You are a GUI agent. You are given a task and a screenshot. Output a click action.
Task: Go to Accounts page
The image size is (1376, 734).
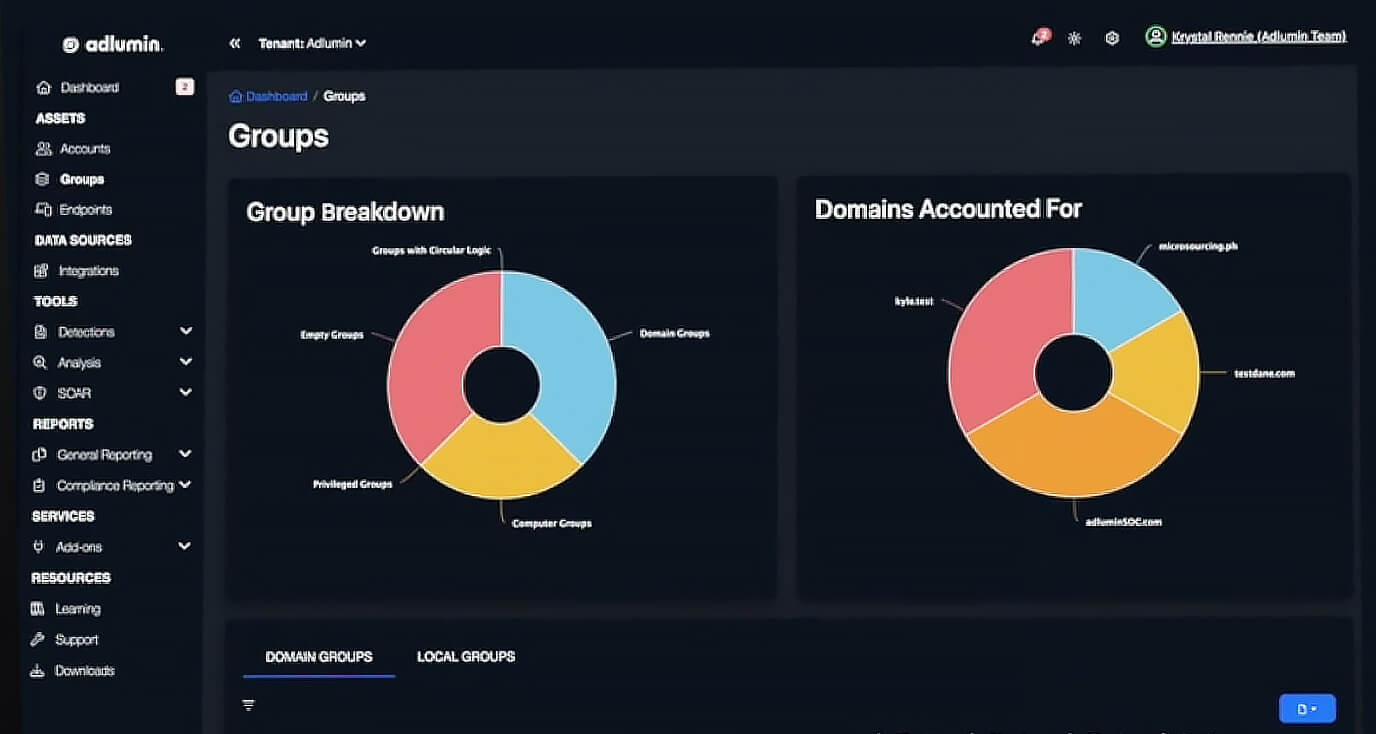click(85, 149)
